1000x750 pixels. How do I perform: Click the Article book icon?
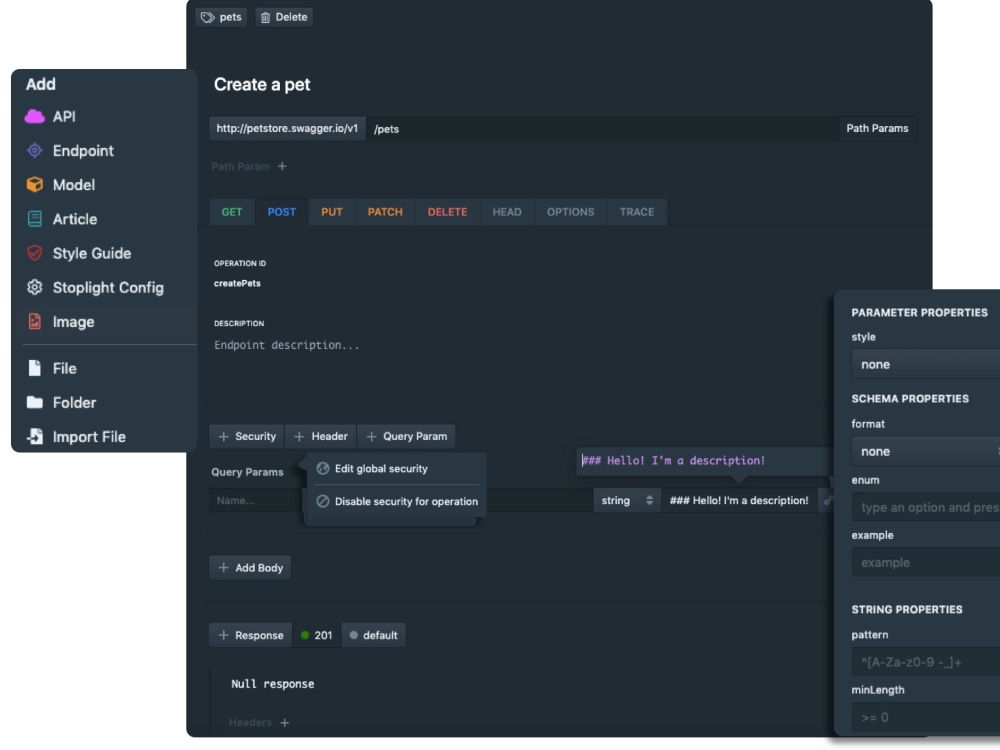[34, 219]
